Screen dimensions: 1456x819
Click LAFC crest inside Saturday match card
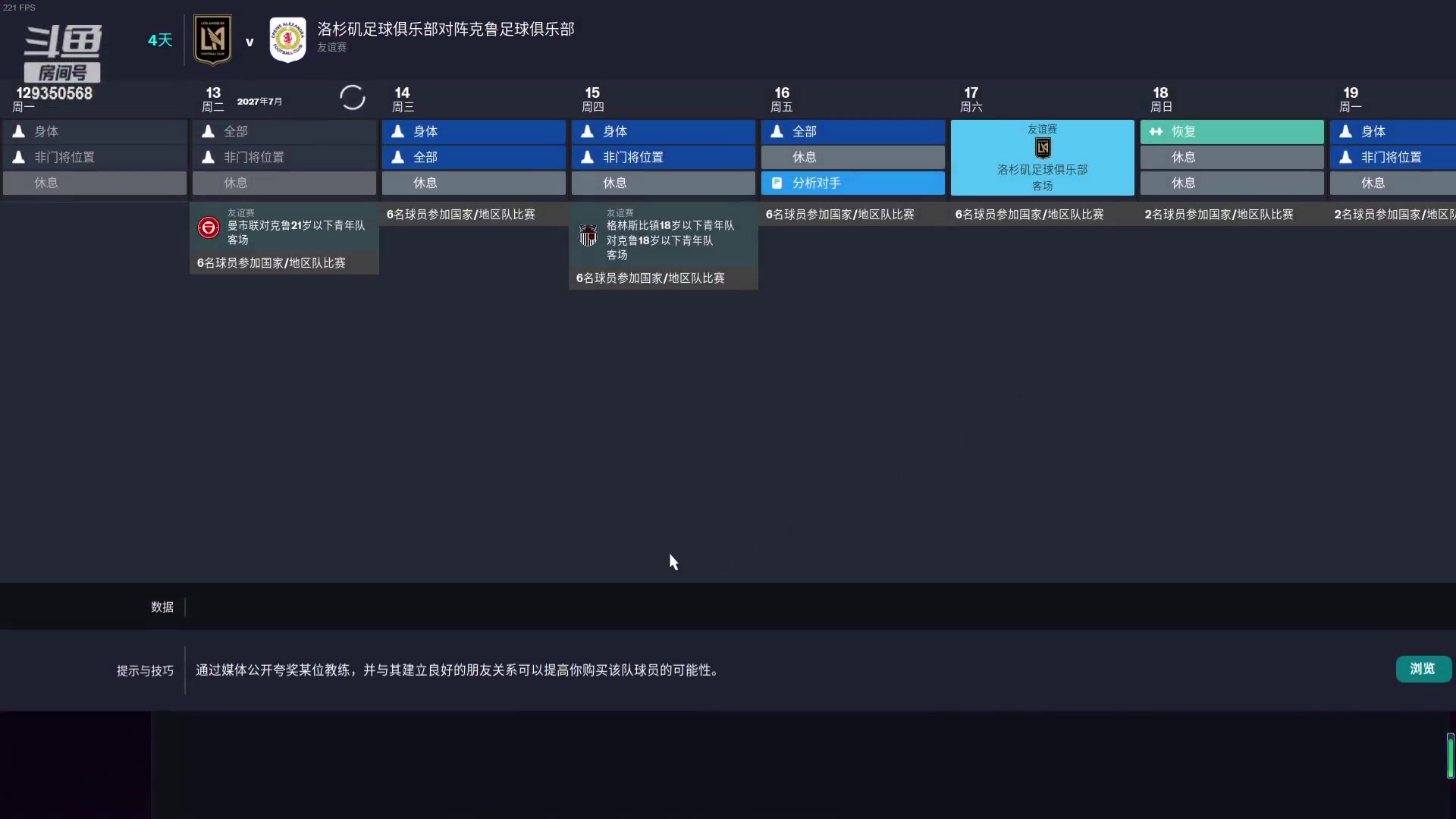click(x=1043, y=148)
